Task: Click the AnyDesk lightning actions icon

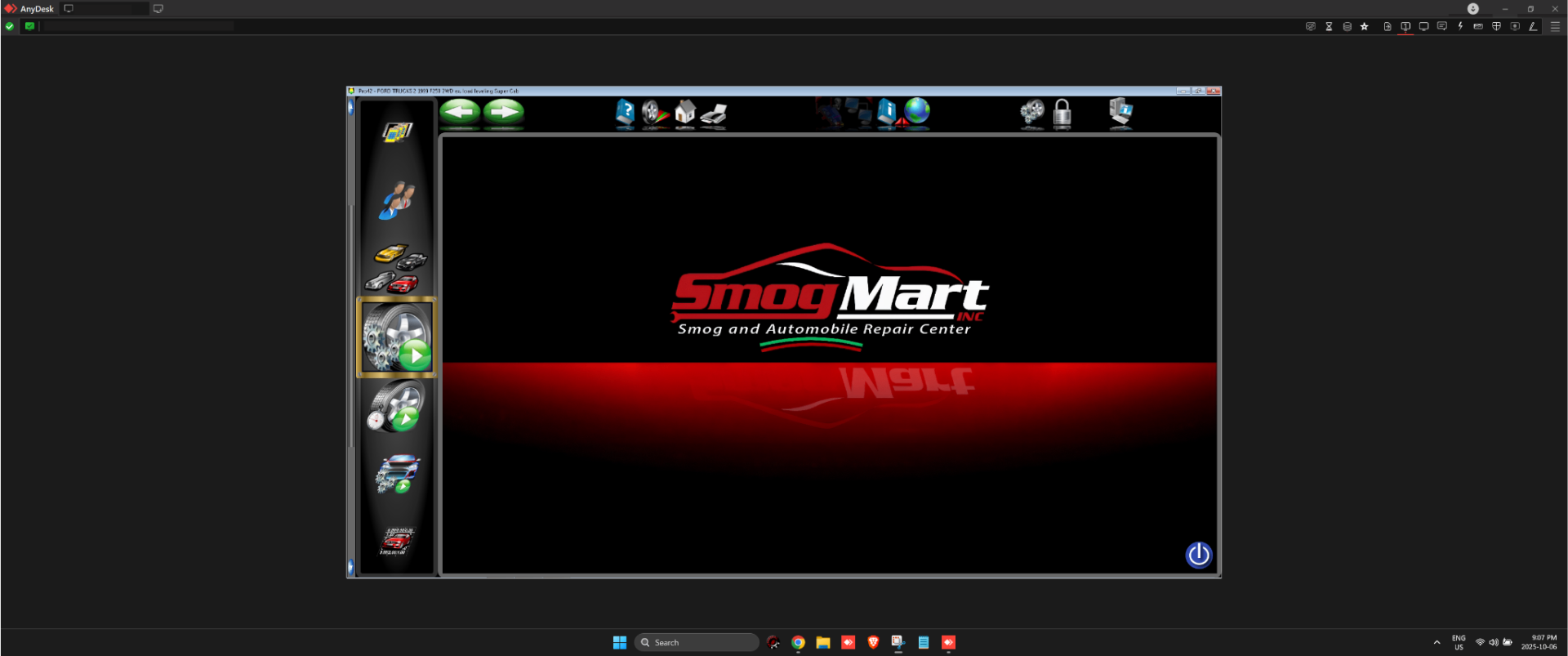Action: point(1460,26)
